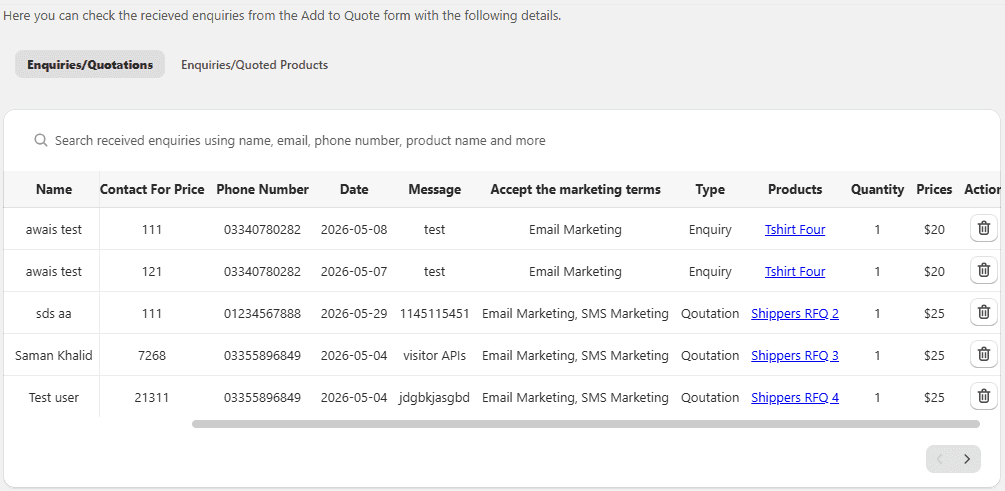The height and width of the screenshot is (491, 1005).
Task: Click the contact value 21311
Action: click(152, 397)
